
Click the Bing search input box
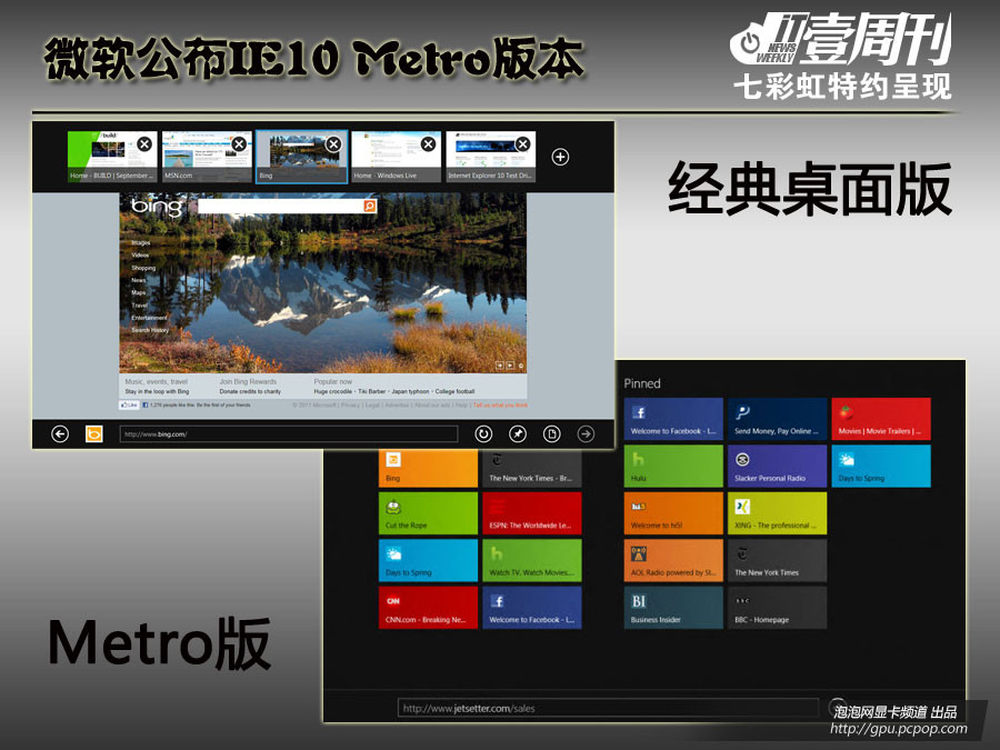tap(281, 205)
